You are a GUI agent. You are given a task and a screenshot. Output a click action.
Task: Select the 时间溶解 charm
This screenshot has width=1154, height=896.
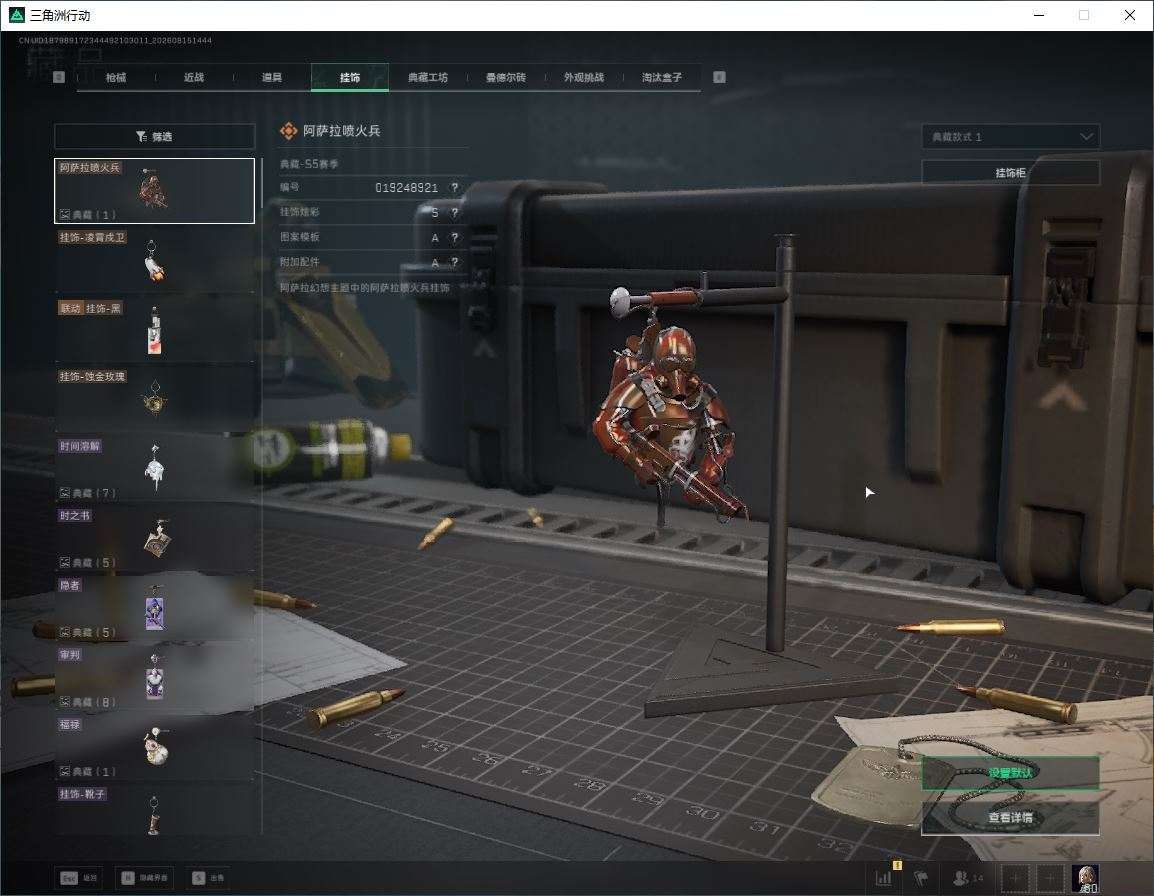155,469
